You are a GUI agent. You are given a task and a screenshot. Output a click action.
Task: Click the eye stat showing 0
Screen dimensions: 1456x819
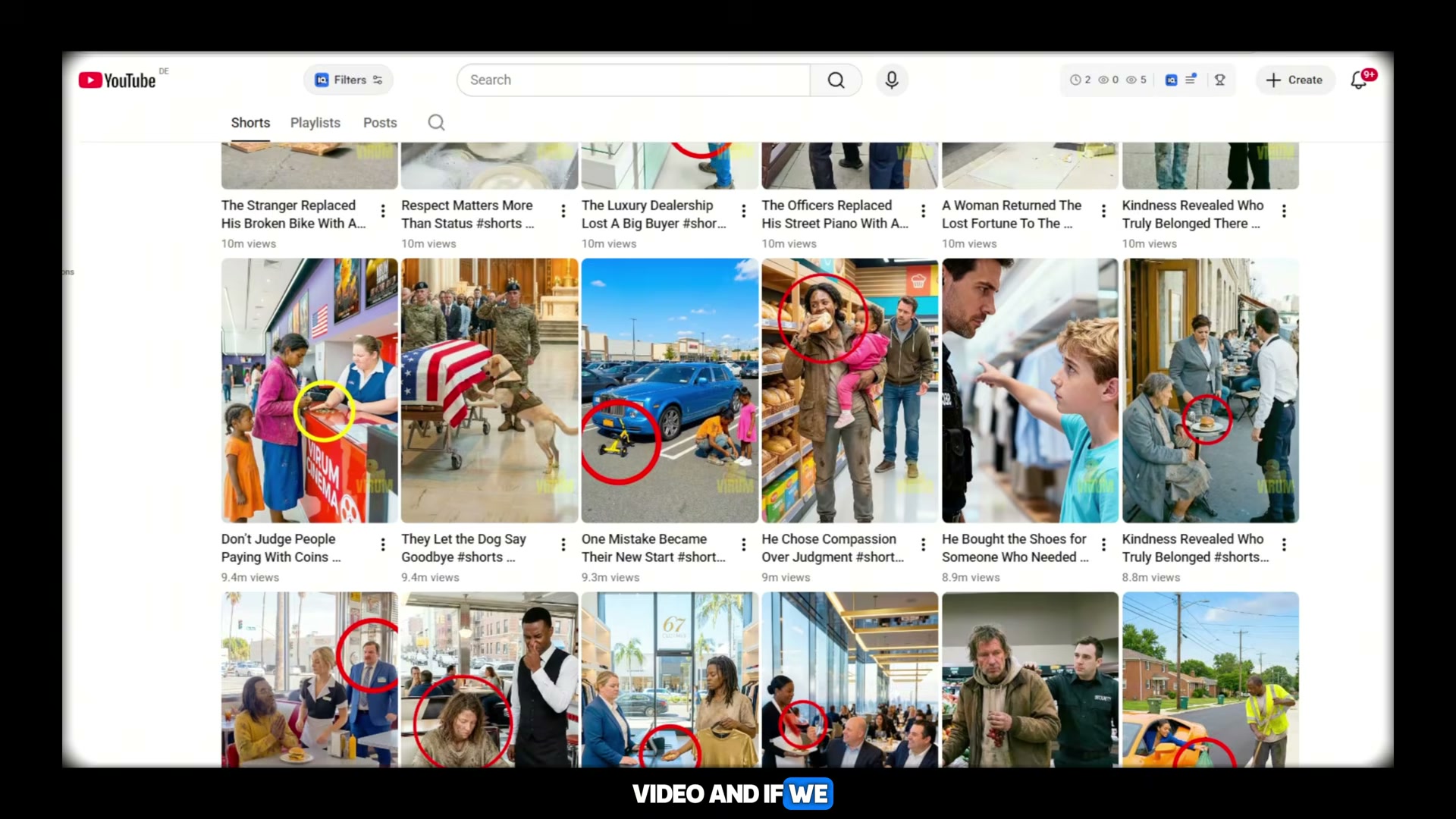coord(1108,80)
